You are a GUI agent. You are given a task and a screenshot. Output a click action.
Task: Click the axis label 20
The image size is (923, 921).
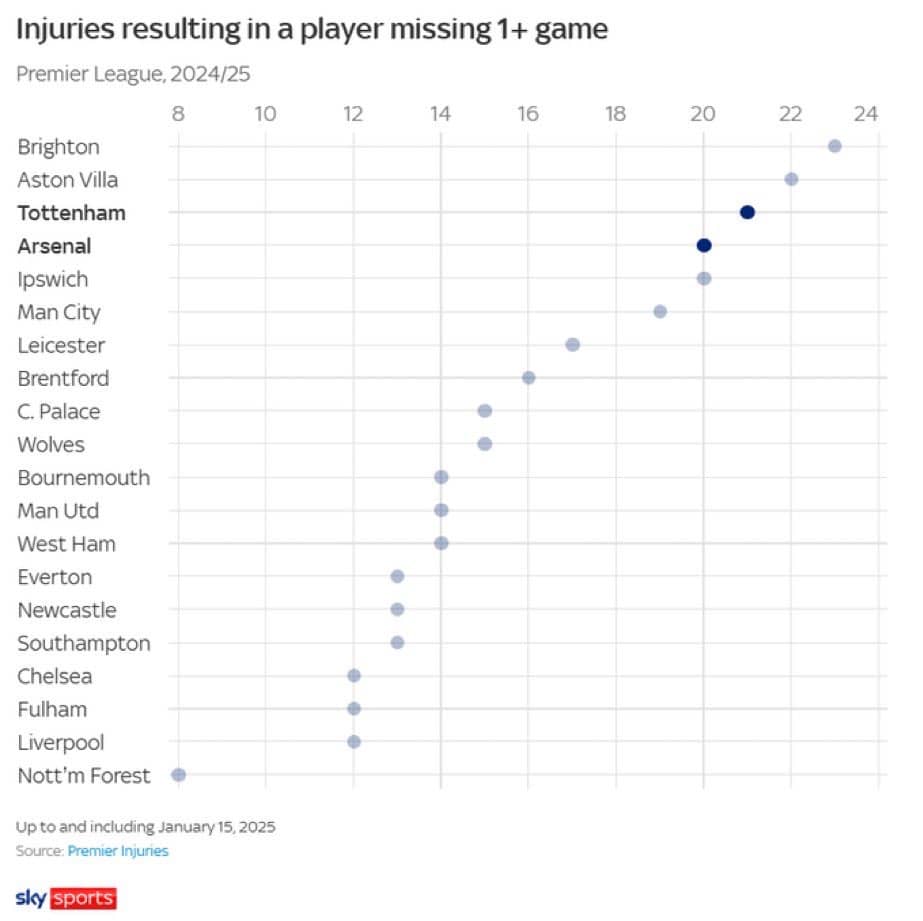pos(703,114)
